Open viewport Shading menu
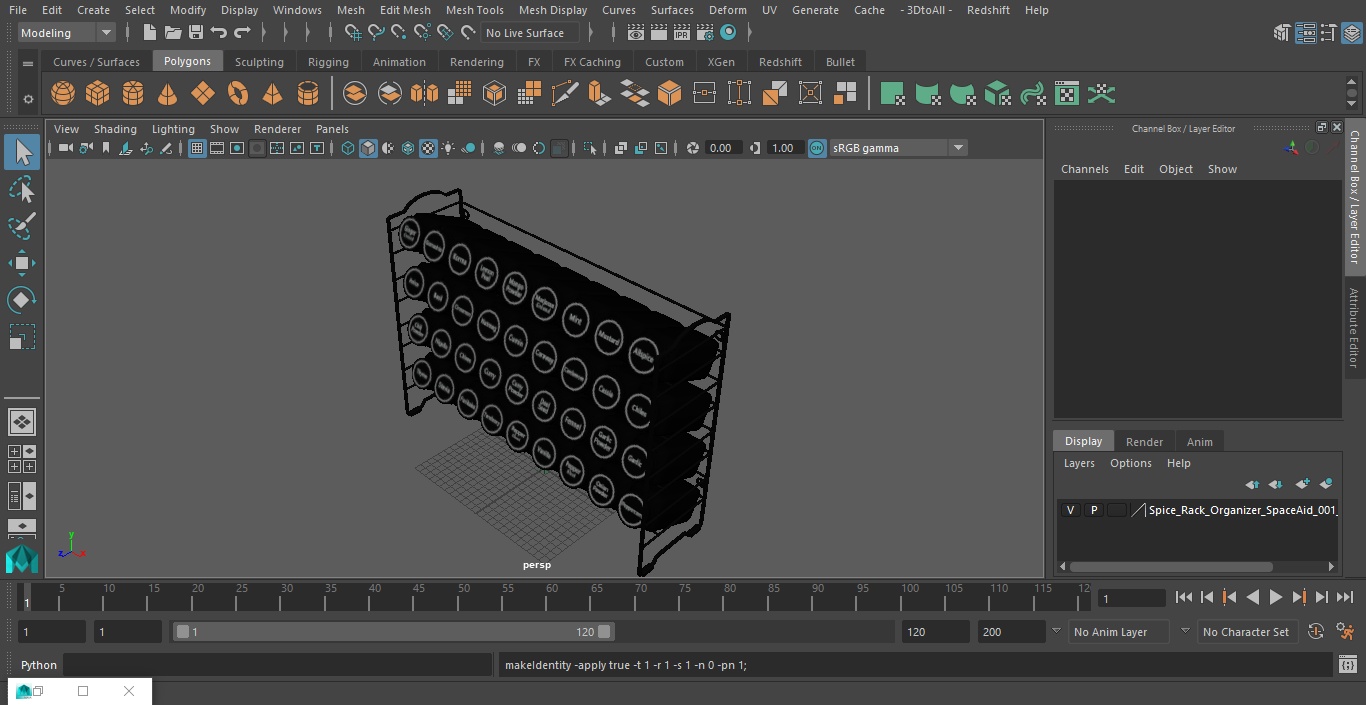The height and width of the screenshot is (705, 1366). 115,129
